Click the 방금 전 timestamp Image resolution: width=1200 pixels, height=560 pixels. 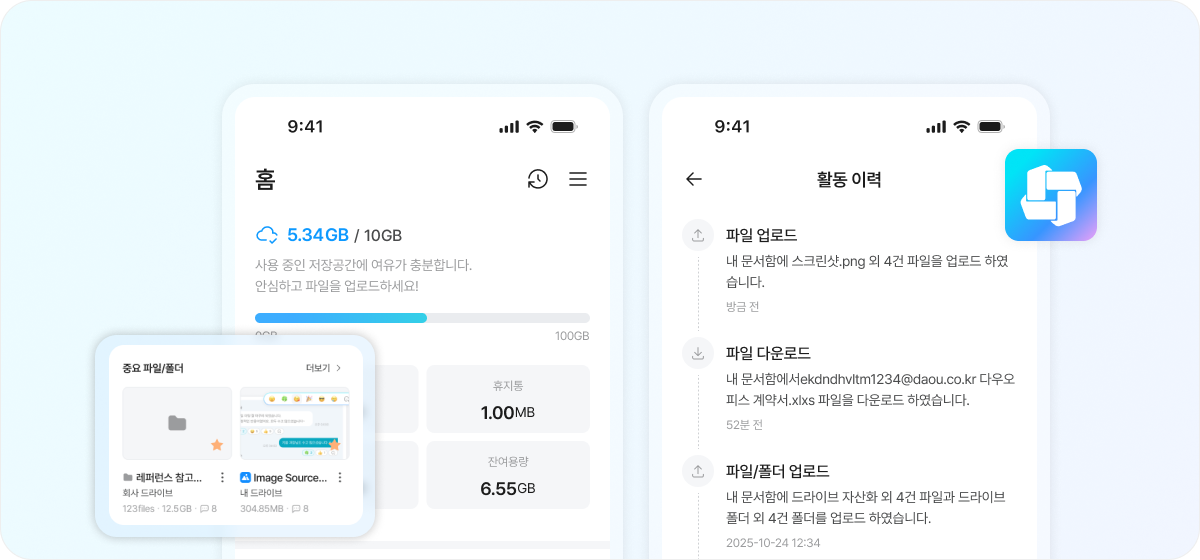(x=743, y=307)
